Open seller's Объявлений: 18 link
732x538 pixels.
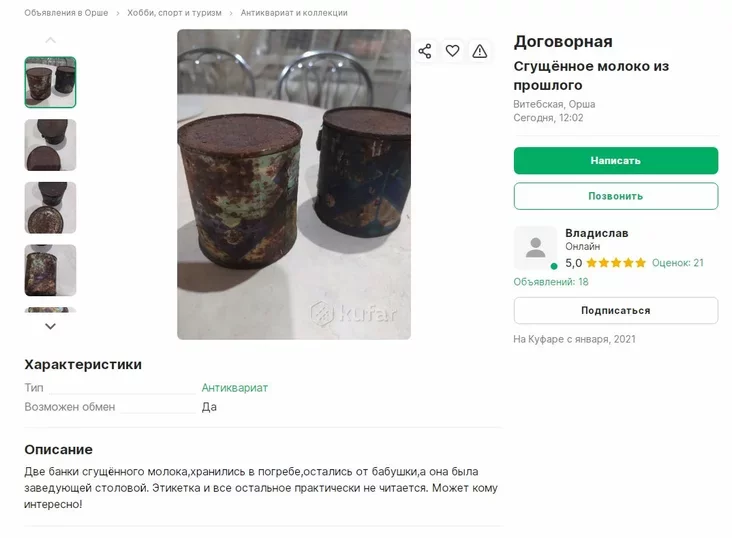551,282
